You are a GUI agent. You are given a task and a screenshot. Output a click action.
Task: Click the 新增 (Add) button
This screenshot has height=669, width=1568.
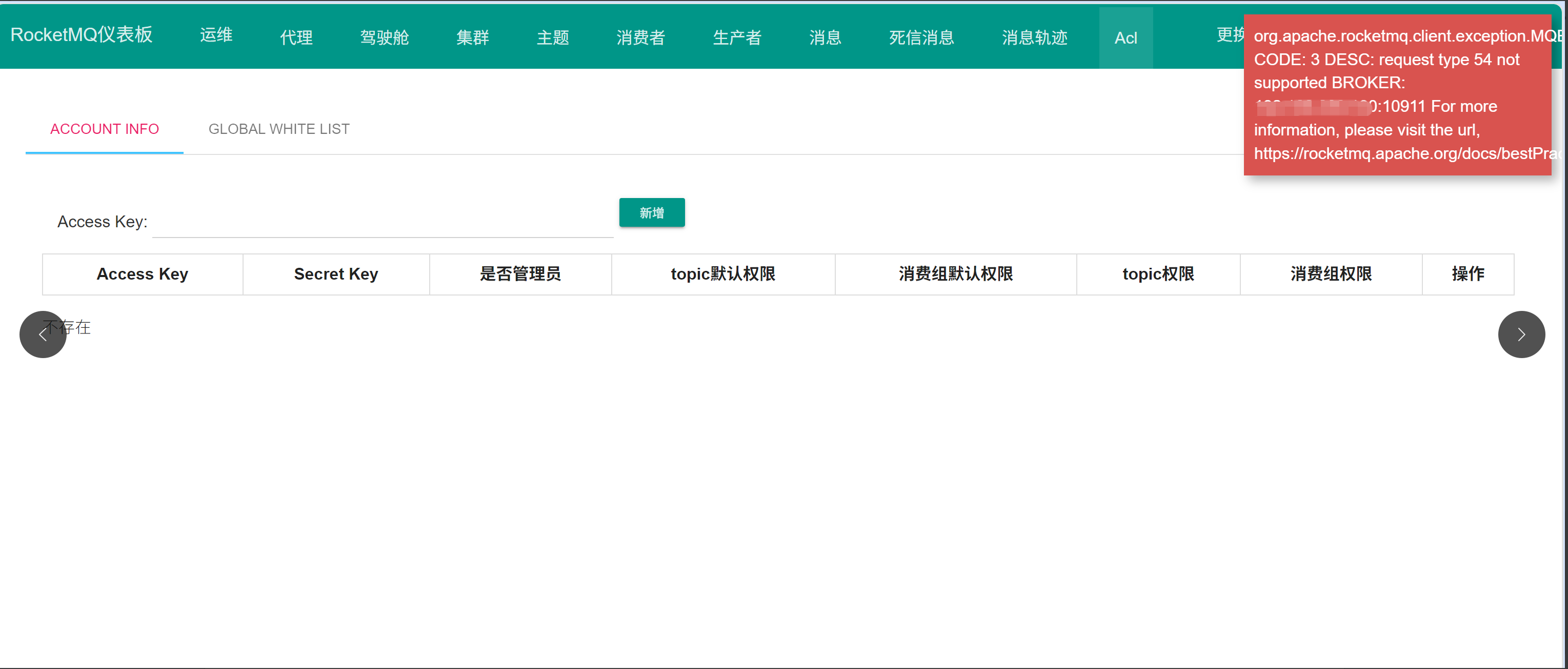[651, 212]
